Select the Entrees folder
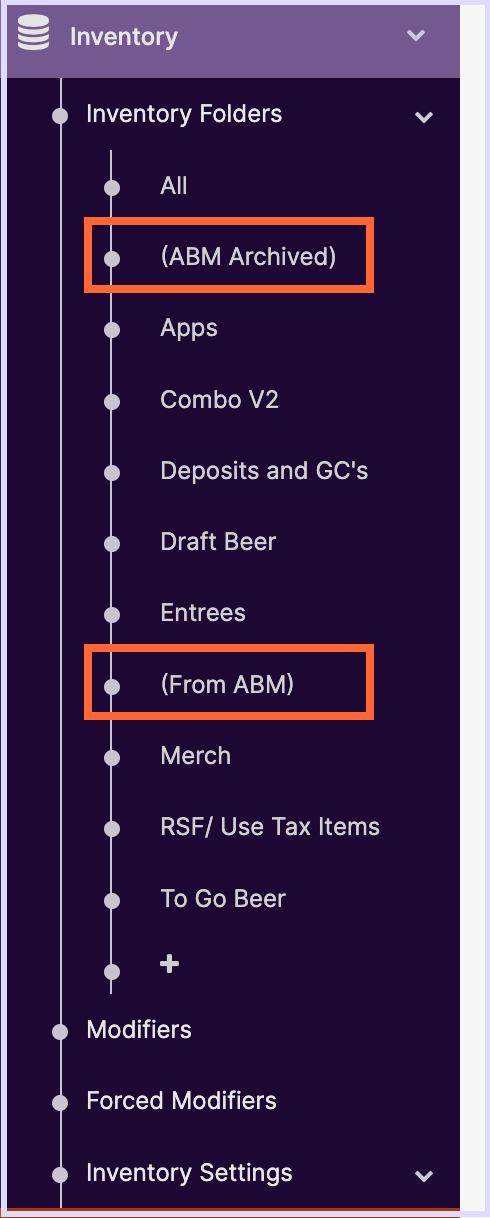Image resolution: width=490 pixels, height=1218 pixels. click(203, 613)
